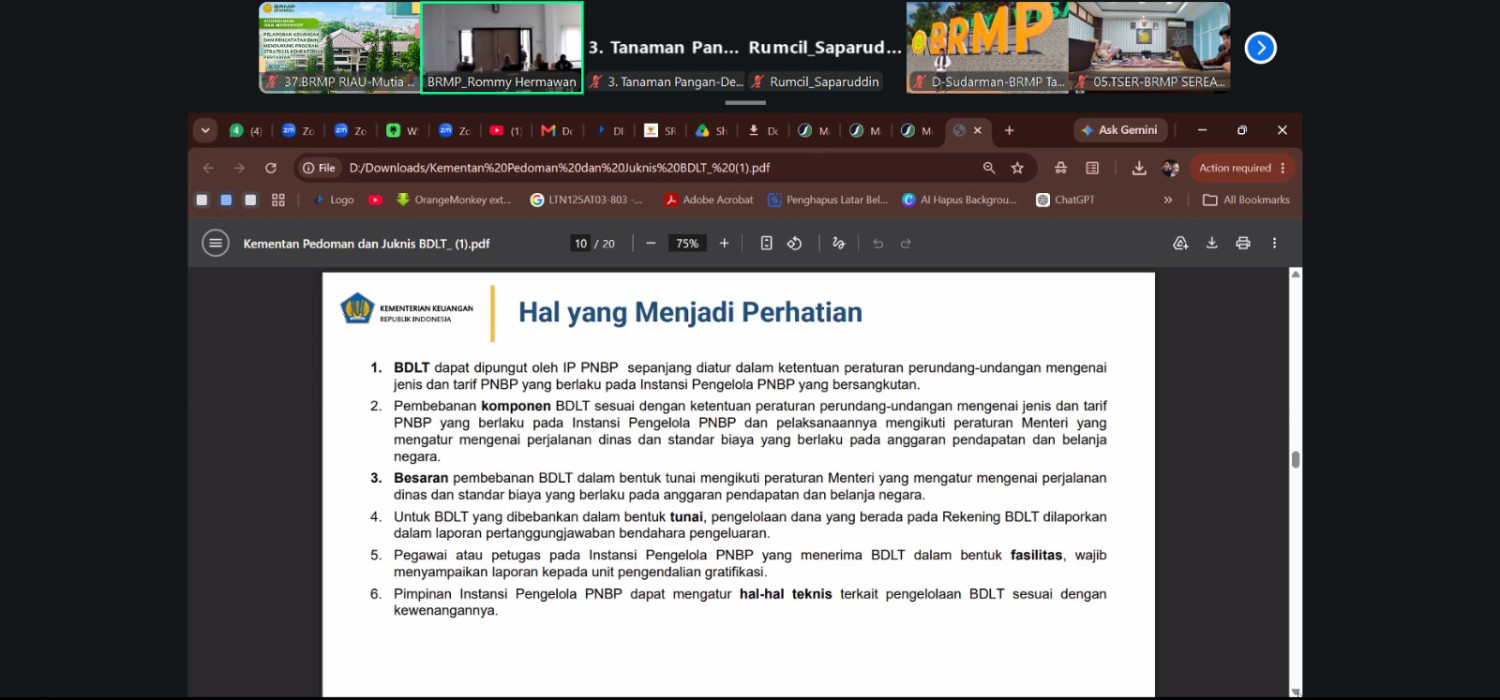This screenshot has height=700, width=1500.
Task: Select 37.BRMP RIAU-Mutia participant thumbnail
Action: coord(339,48)
